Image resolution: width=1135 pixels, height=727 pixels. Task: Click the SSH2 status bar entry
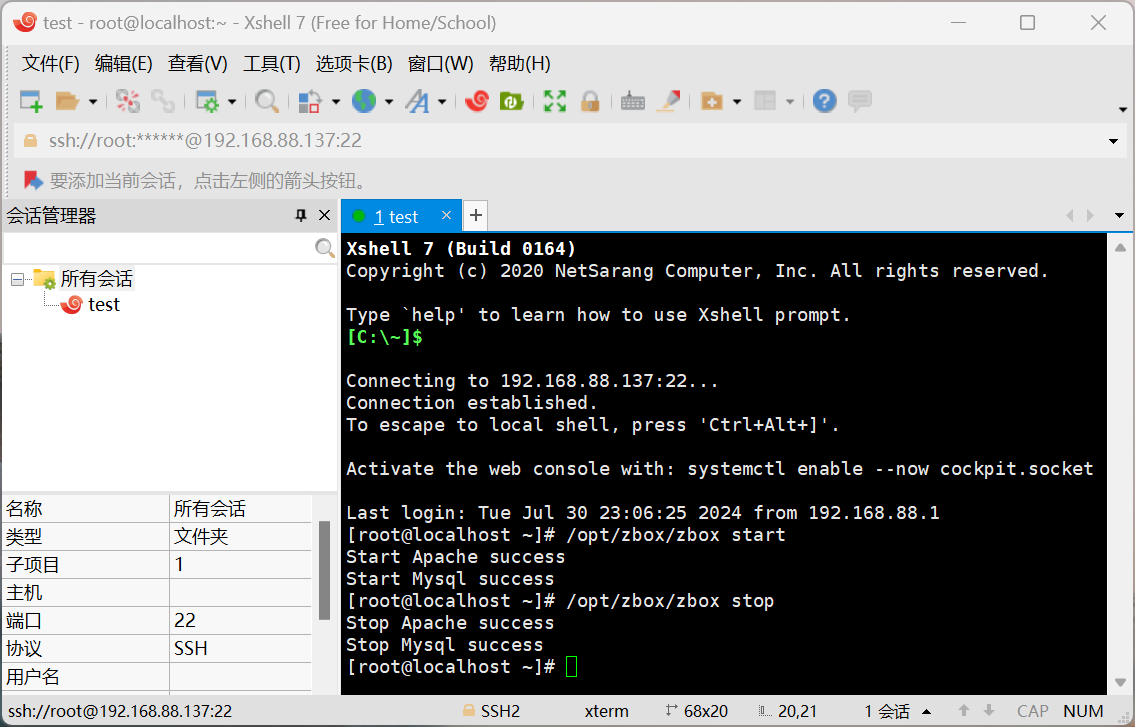(491, 711)
